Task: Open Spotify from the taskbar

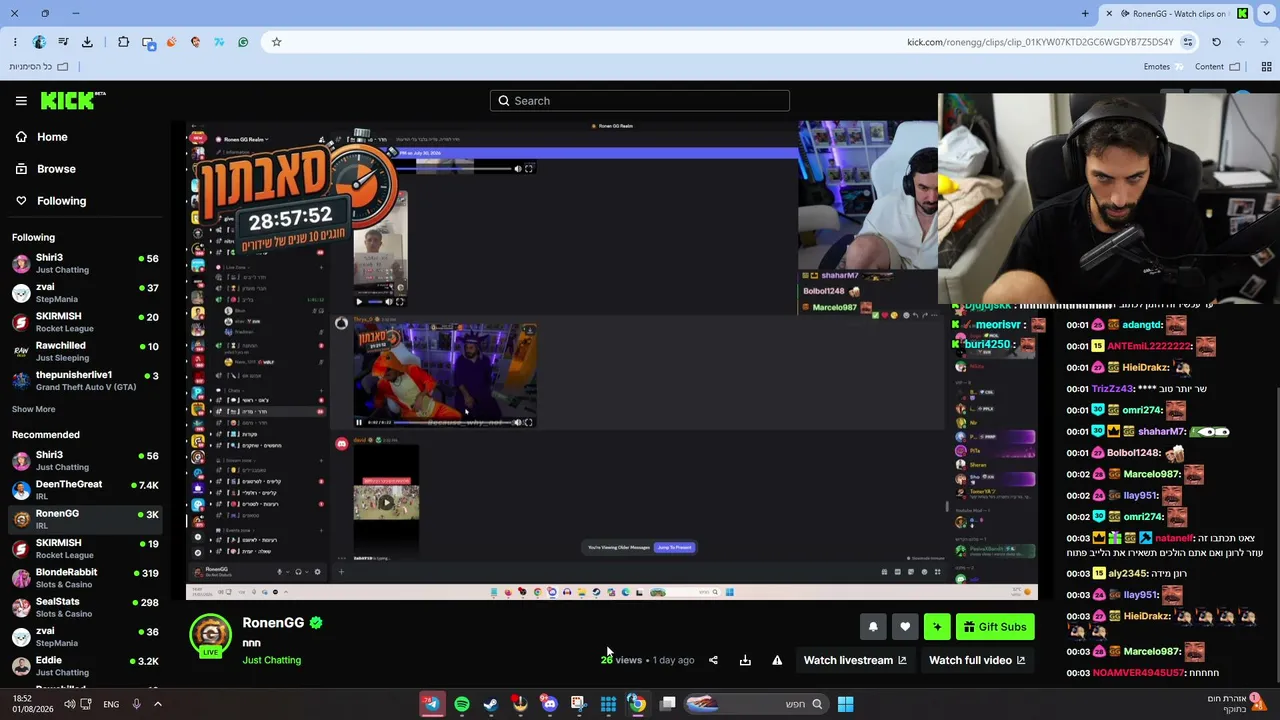Action: [461, 704]
